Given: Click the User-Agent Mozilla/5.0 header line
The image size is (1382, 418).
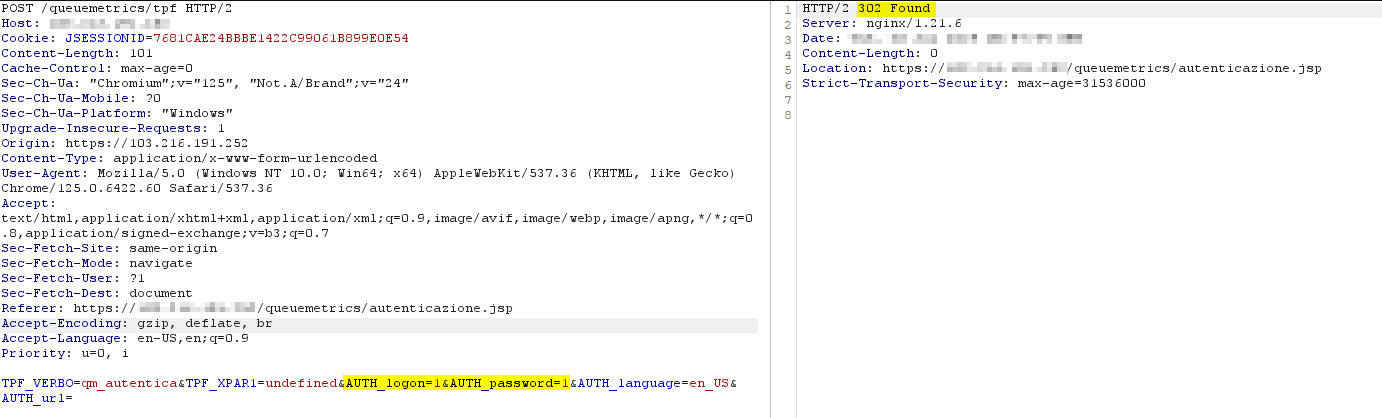Looking at the screenshot, I should pyautogui.click(x=369, y=173).
